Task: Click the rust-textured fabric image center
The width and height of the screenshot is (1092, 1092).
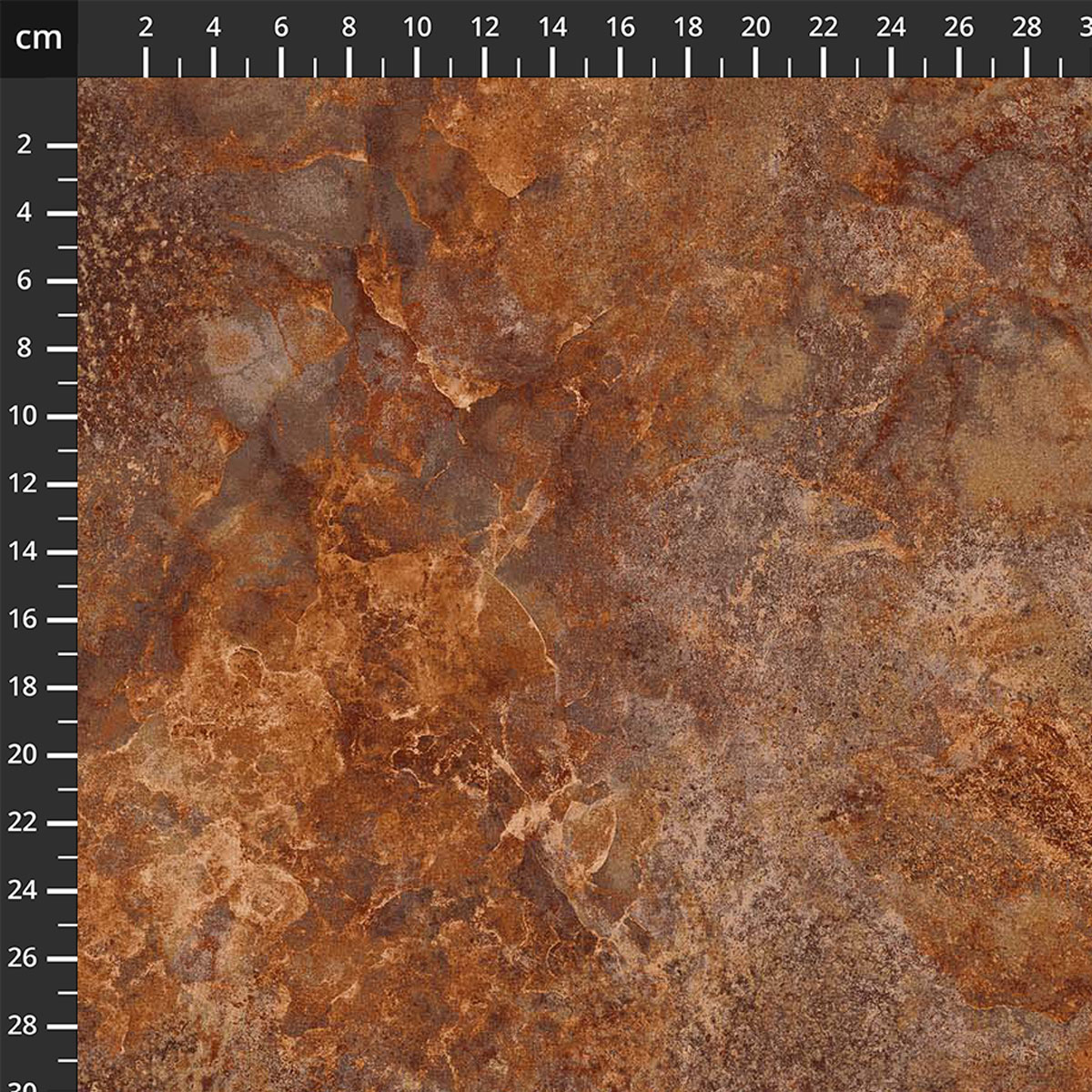Action: coord(584,584)
